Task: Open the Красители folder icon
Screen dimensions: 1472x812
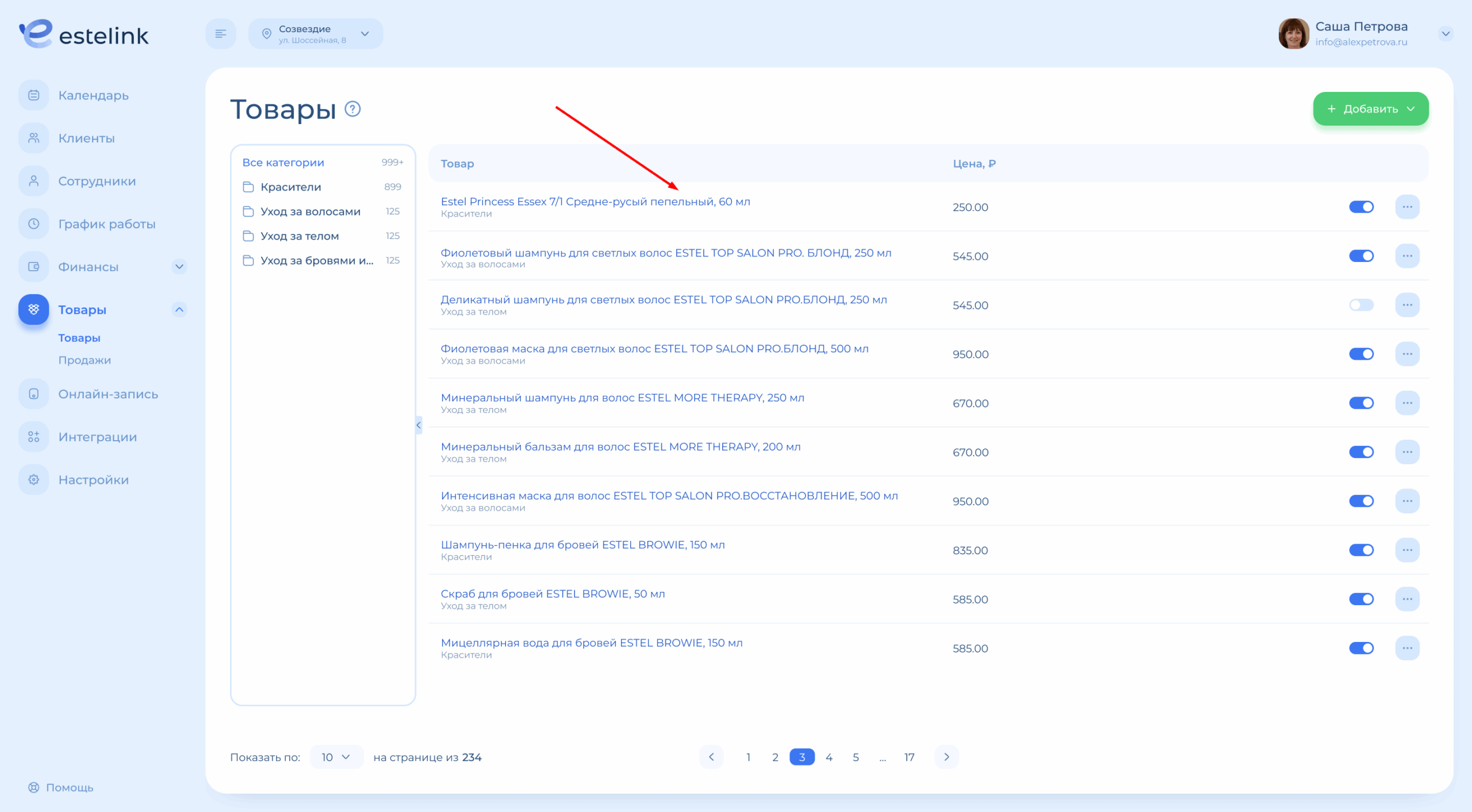Action: click(x=248, y=187)
